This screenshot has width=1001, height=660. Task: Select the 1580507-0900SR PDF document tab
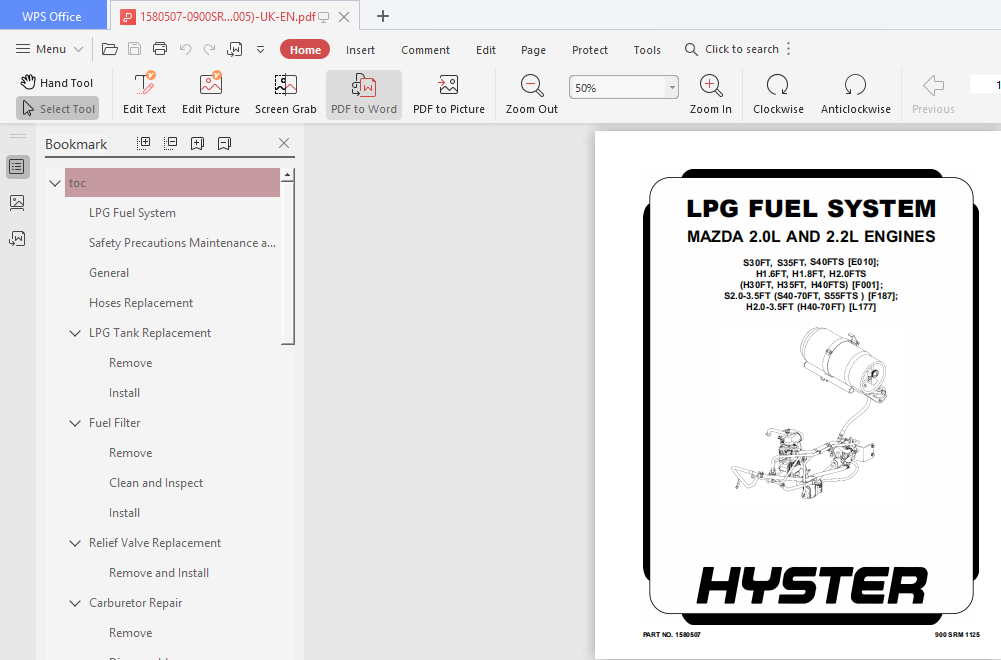(x=227, y=17)
